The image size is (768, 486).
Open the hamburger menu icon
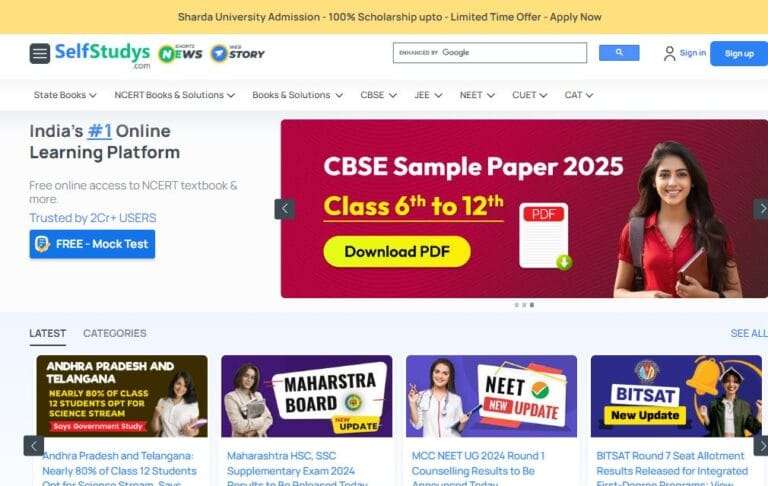pyautogui.click(x=40, y=53)
